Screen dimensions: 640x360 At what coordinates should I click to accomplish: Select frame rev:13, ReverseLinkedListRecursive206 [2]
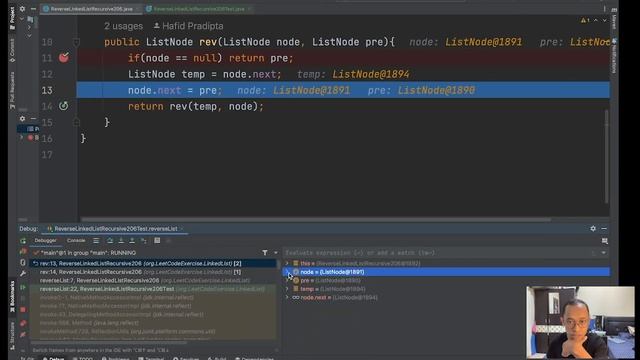pyautogui.click(x=153, y=264)
